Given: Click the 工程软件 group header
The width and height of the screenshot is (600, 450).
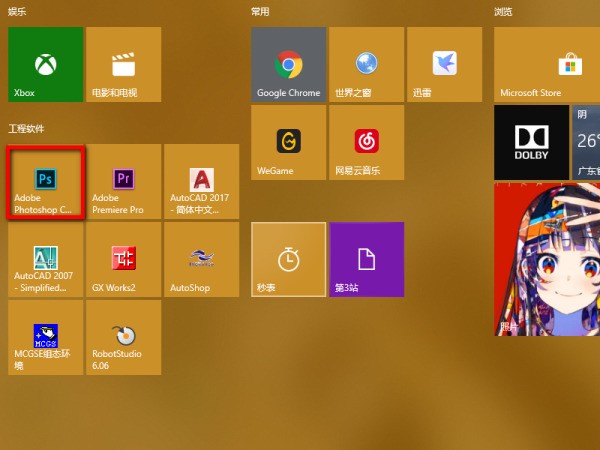Looking at the screenshot, I should point(28,129).
